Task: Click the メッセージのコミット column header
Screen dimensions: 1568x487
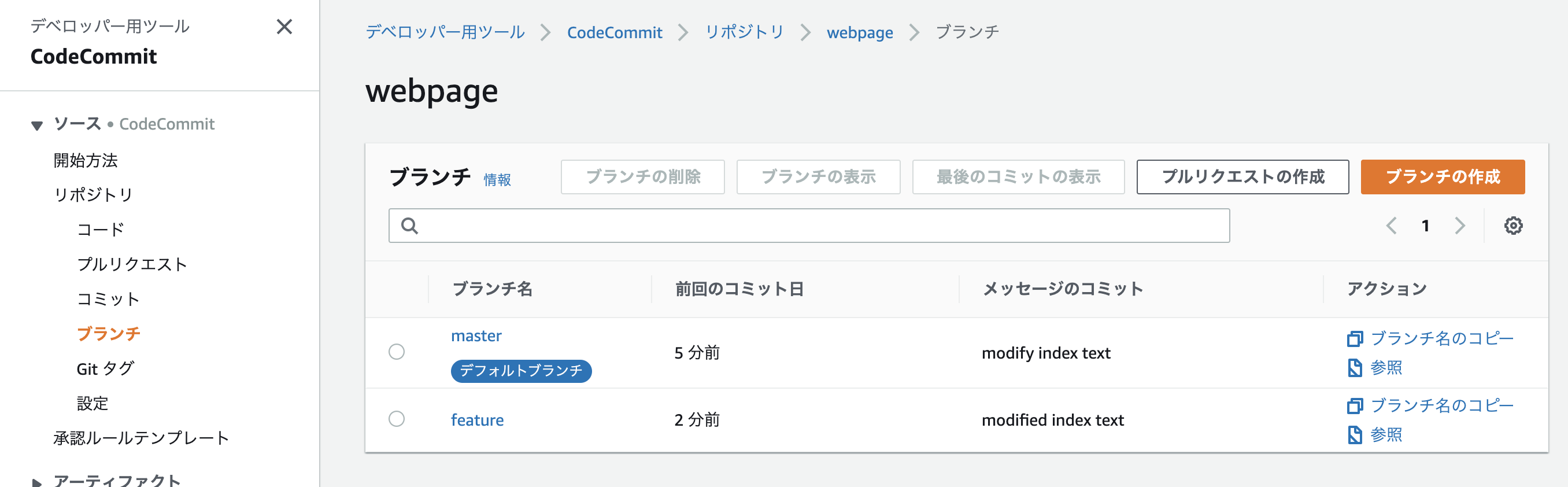Action: pyautogui.click(x=1063, y=289)
